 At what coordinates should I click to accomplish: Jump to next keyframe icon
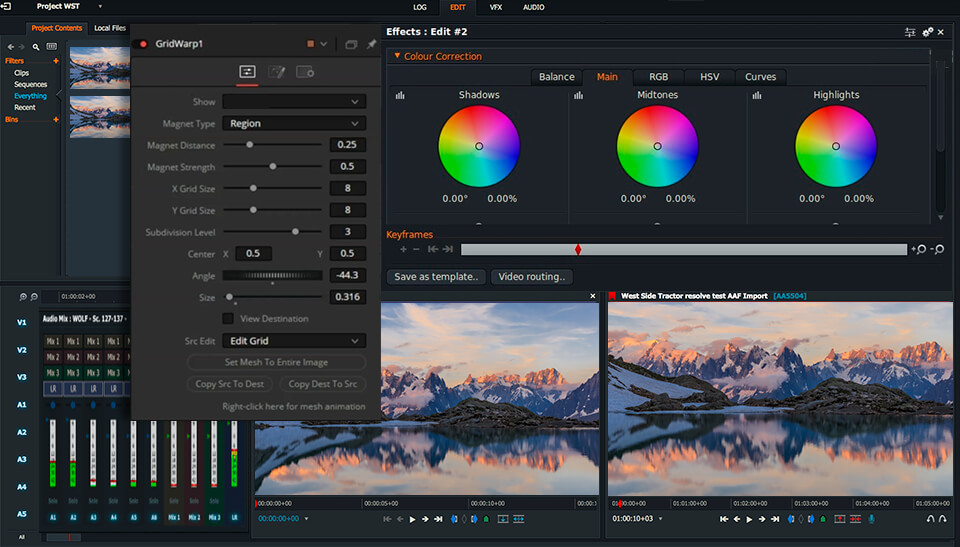pyautogui.click(x=448, y=249)
